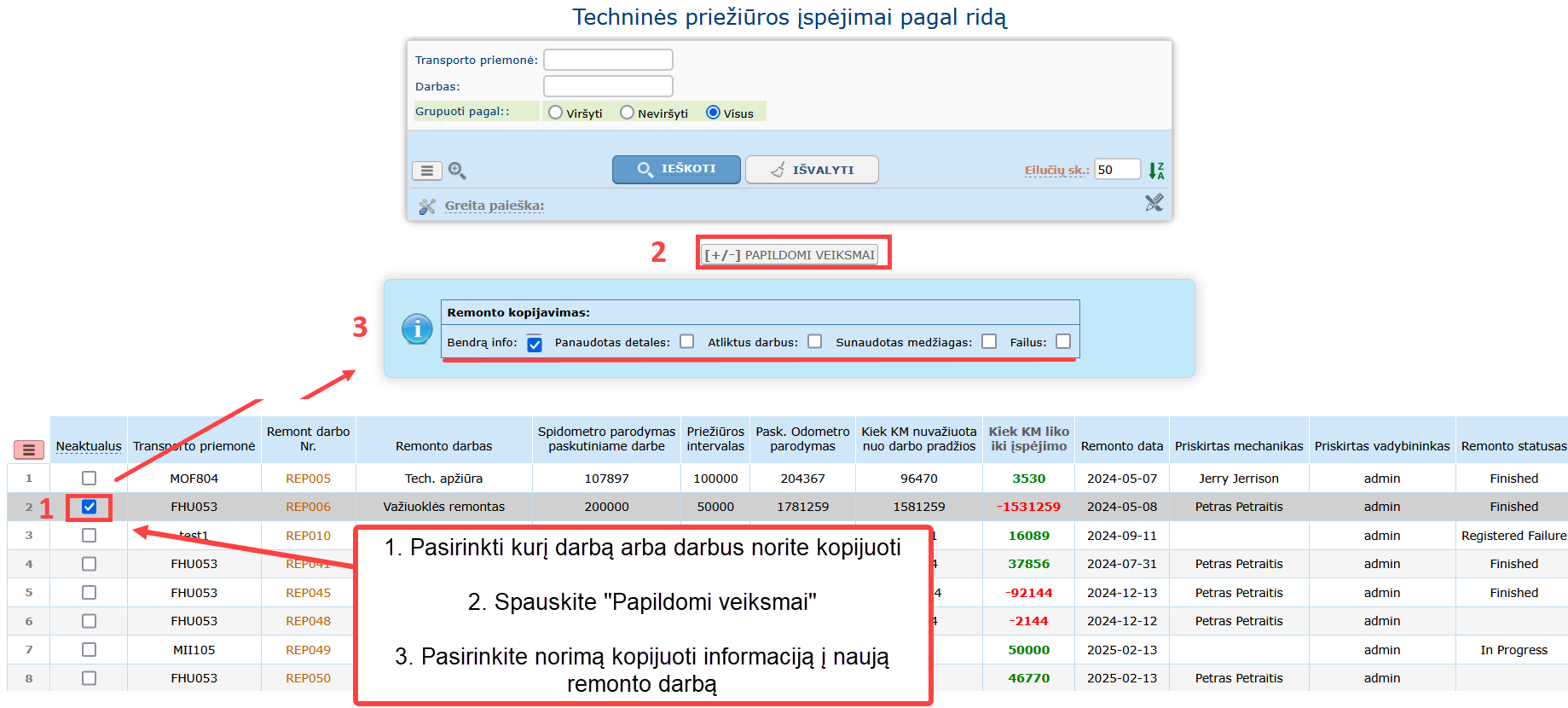Screen dimensions: 1568x708
Task: Check the checkbox in the REP045 row
Action: 89,593
